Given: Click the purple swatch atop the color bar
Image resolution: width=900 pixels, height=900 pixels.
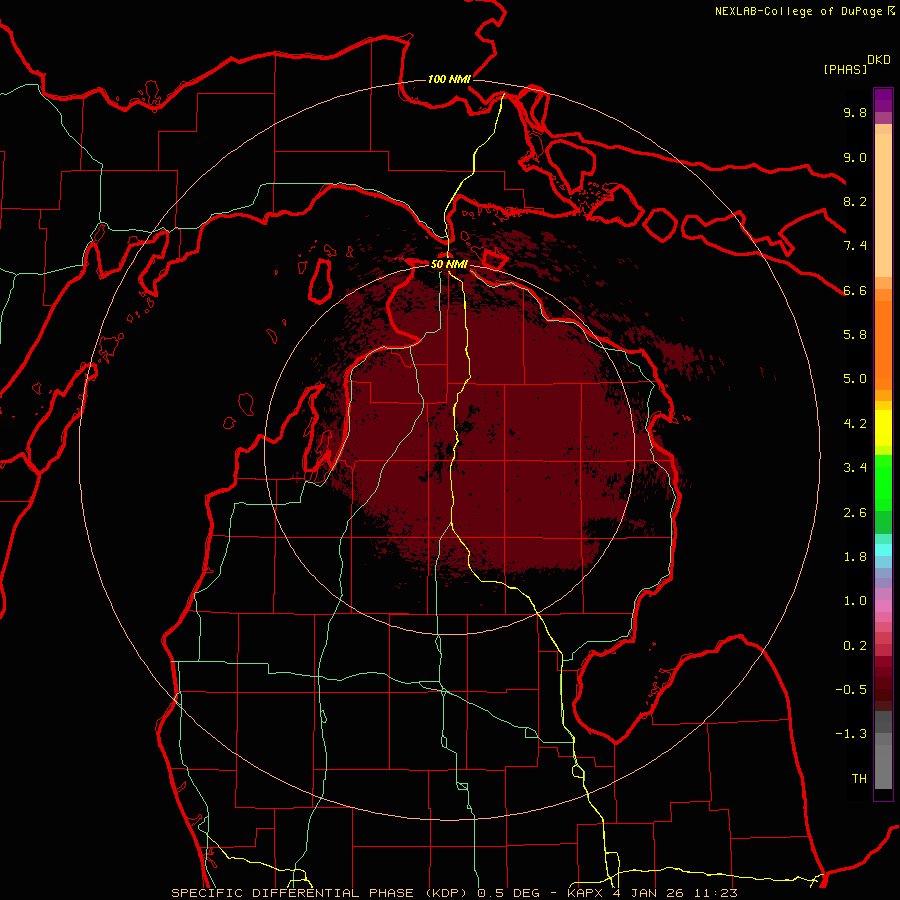Looking at the screenshot, I should 883,100.
